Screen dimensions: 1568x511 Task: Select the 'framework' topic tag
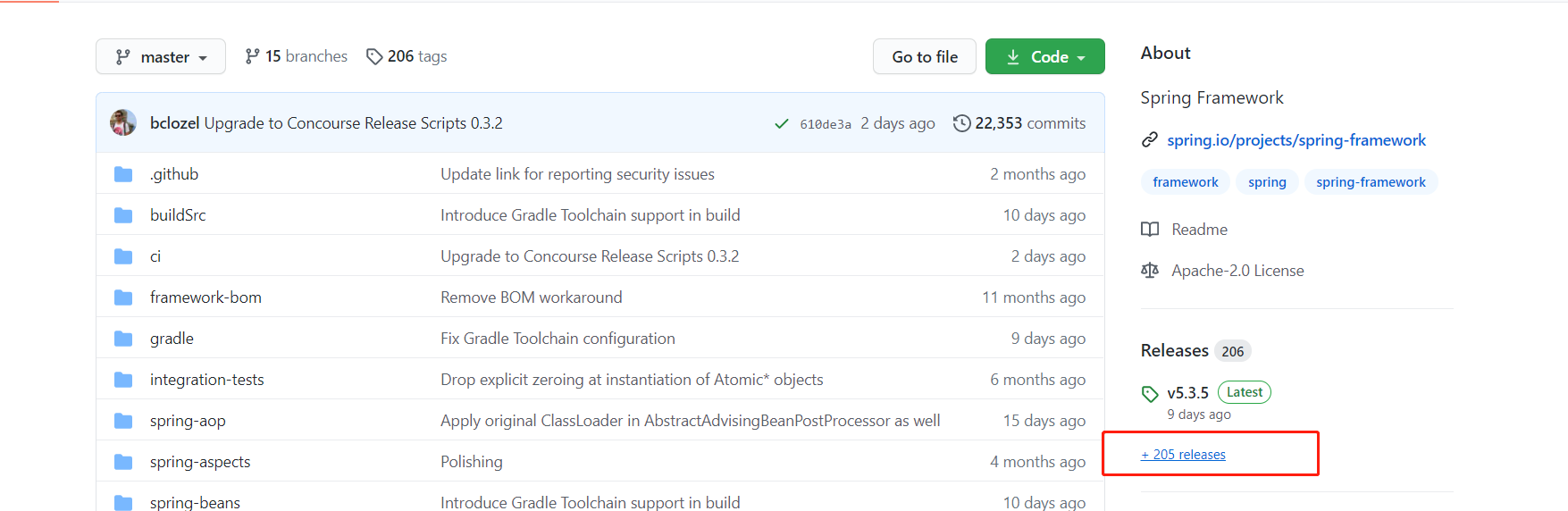pyautogui.click(x=1186, y=182)
